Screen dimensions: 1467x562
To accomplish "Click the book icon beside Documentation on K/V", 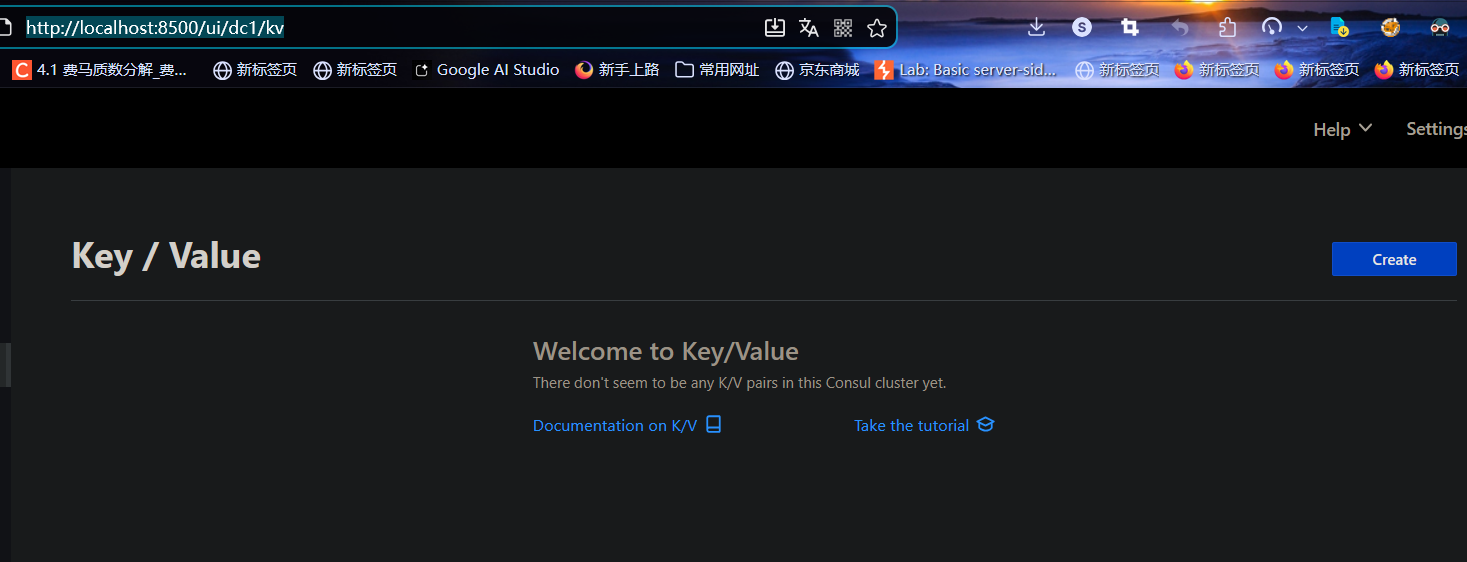I will tap(713, 425).
